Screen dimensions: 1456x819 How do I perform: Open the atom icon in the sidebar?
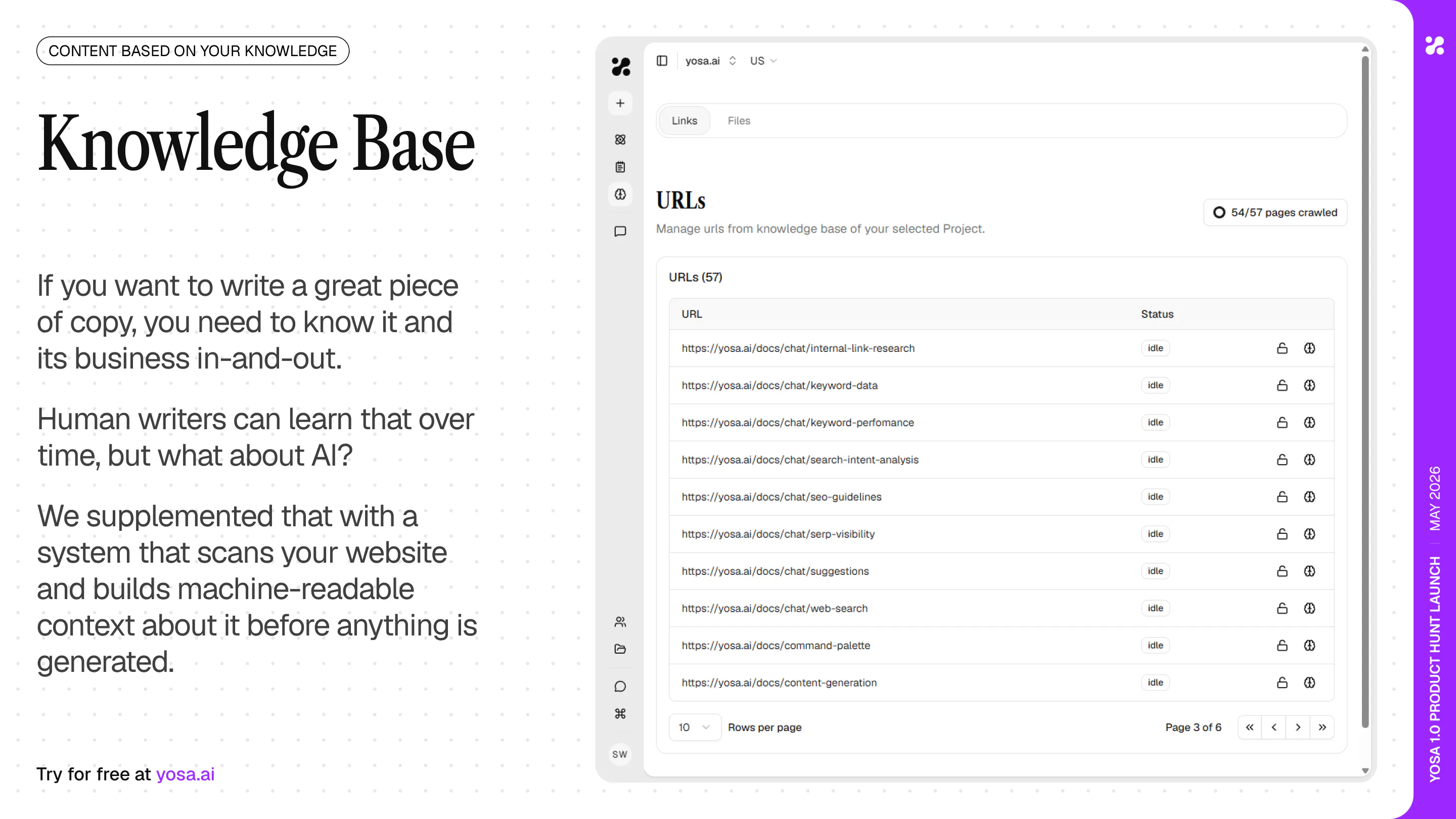click(620, 140)
